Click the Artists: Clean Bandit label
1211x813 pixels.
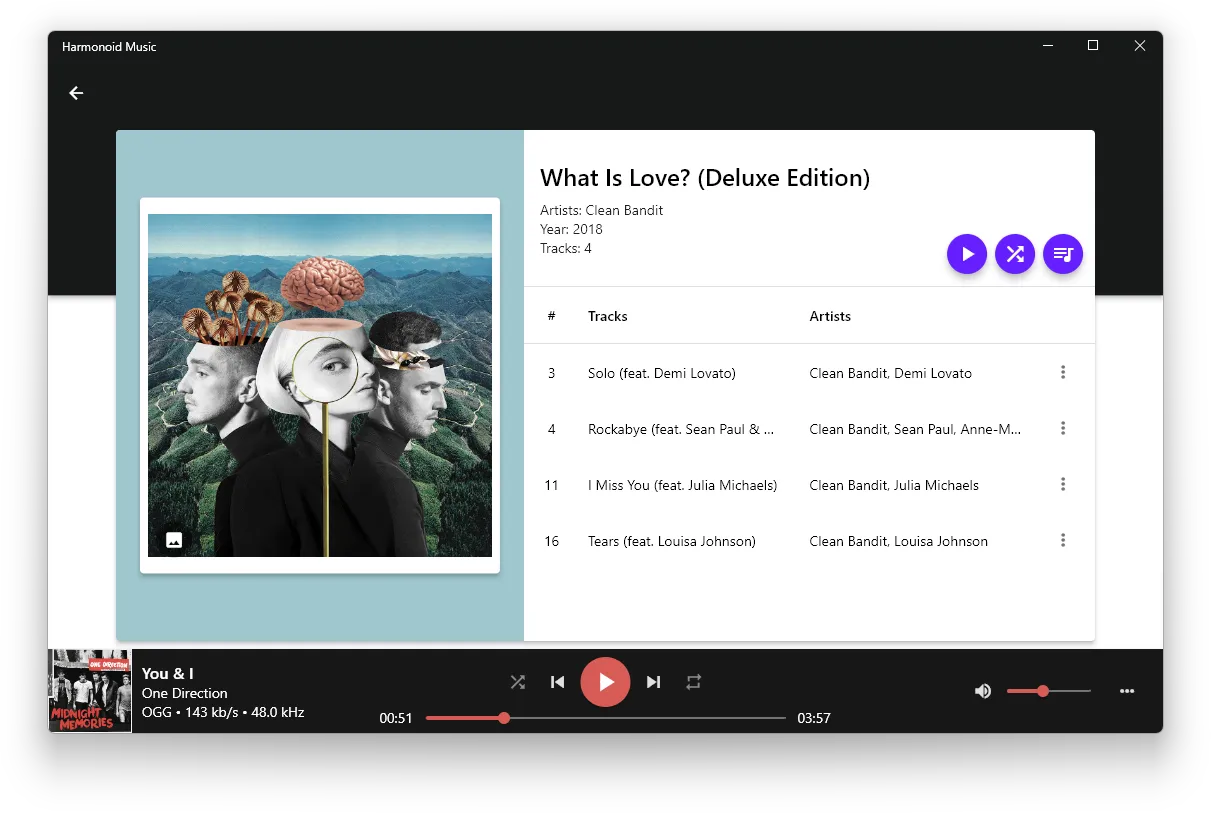pyautogui.click(x=602, y=210)
